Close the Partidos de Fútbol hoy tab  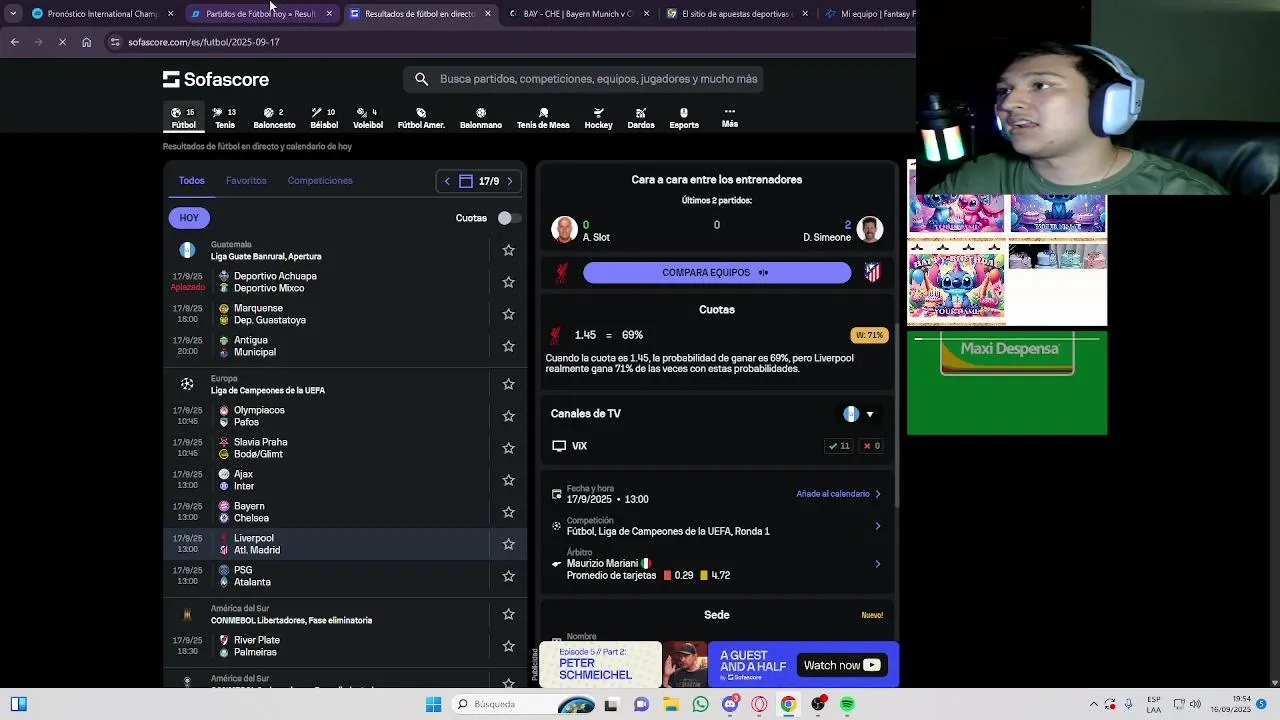[x=329, y=14]
